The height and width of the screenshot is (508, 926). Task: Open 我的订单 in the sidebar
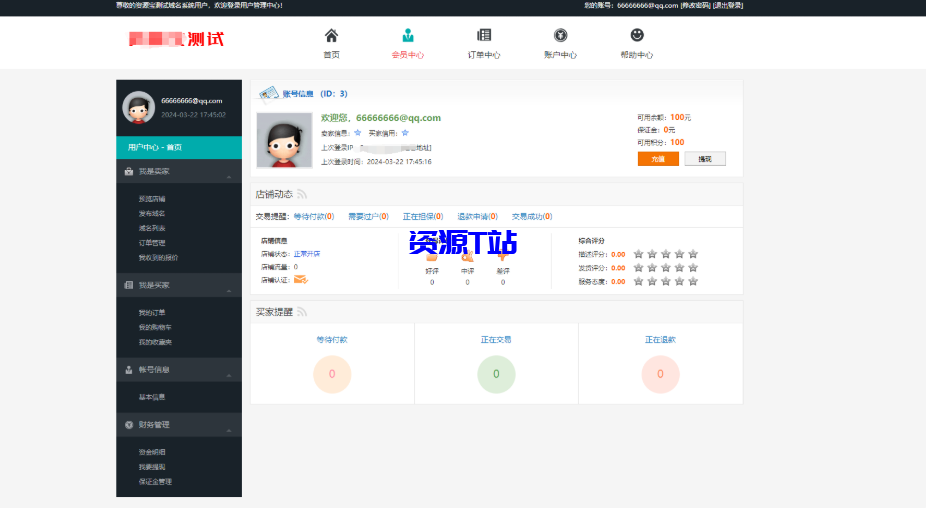pyautogui.click(x=152, y=312)
